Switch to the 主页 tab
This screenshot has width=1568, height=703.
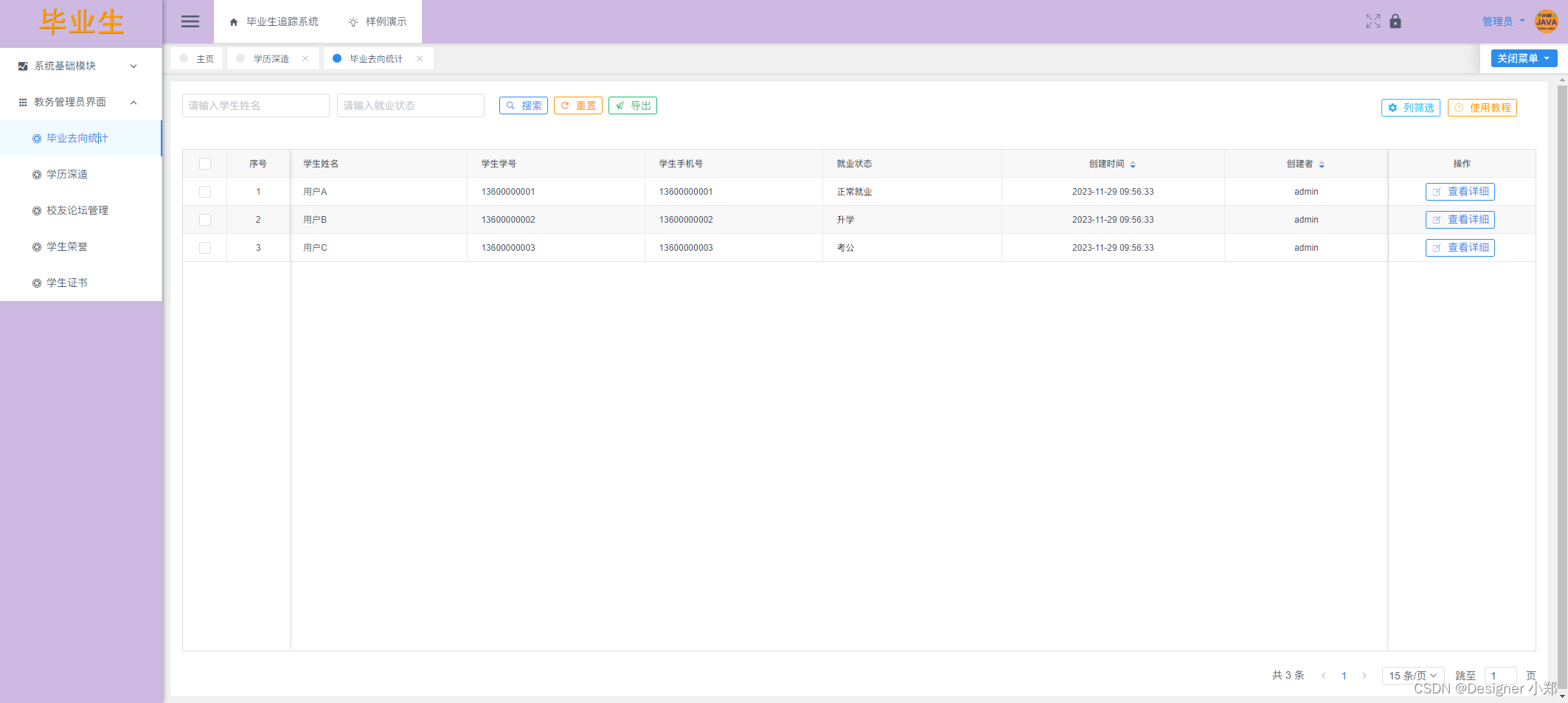pyautogui.click(x=197, y=58)
